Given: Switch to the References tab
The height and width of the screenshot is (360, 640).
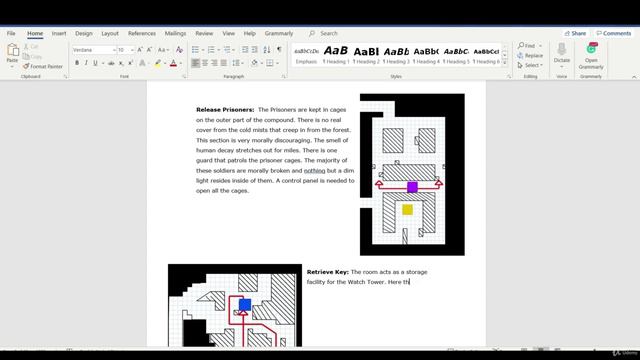Looking at the screenshot, I should pos(142,33).
